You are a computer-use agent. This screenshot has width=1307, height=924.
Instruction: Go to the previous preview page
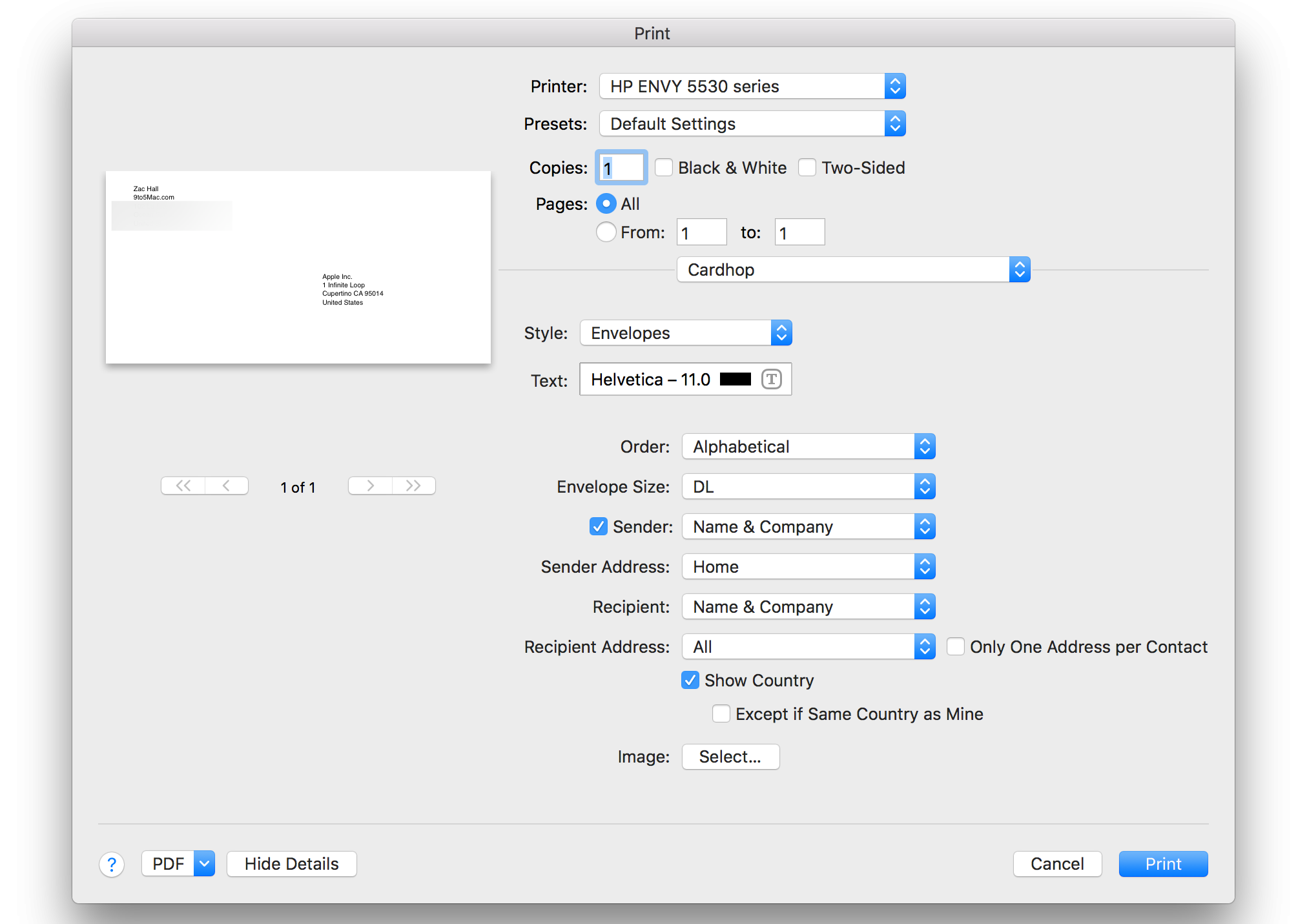click(227, 486)
